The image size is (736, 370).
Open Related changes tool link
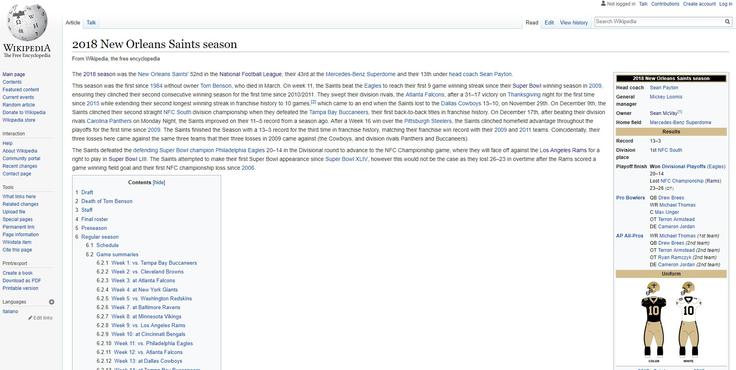click(21, 204)
